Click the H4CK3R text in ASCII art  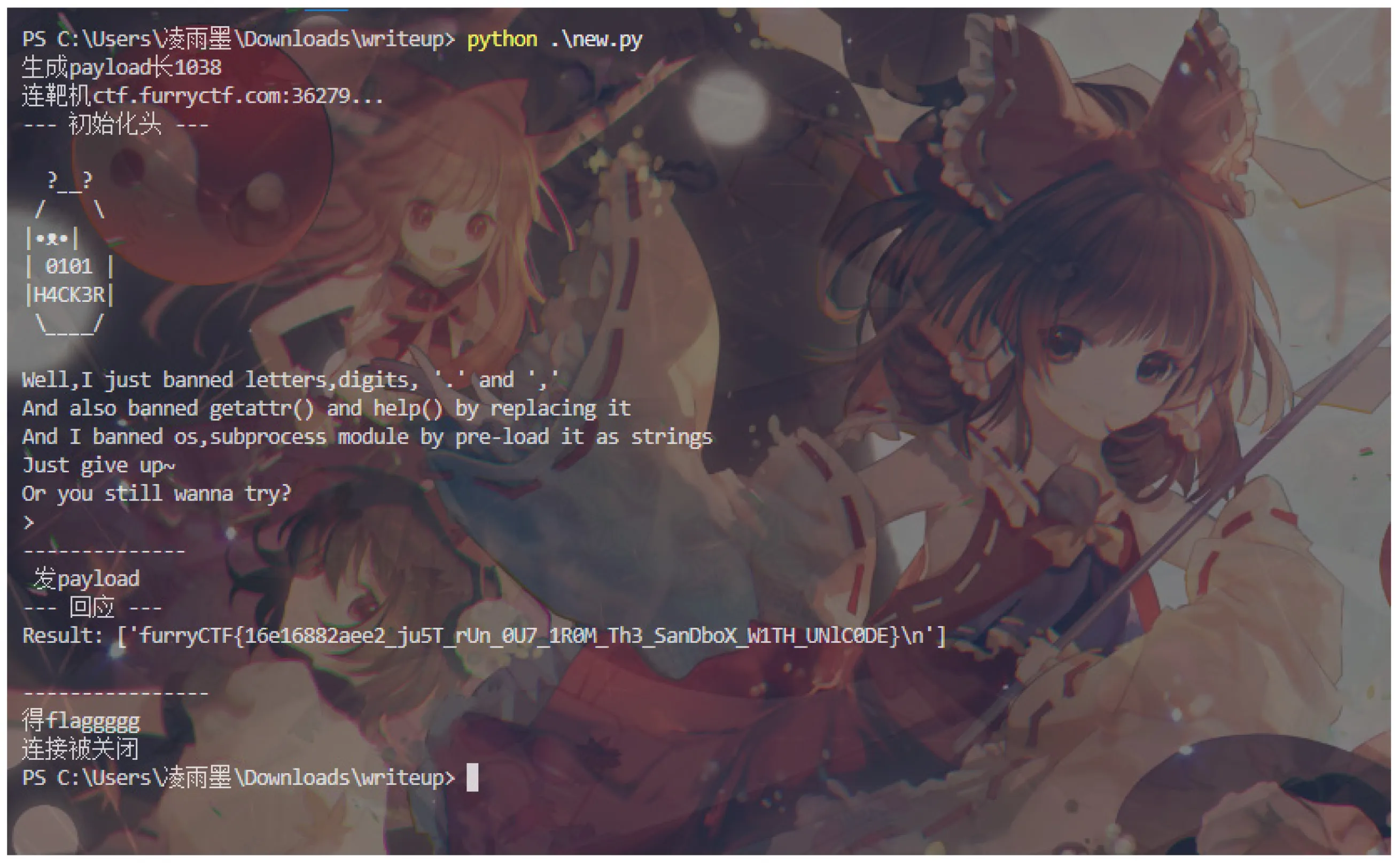69,295
